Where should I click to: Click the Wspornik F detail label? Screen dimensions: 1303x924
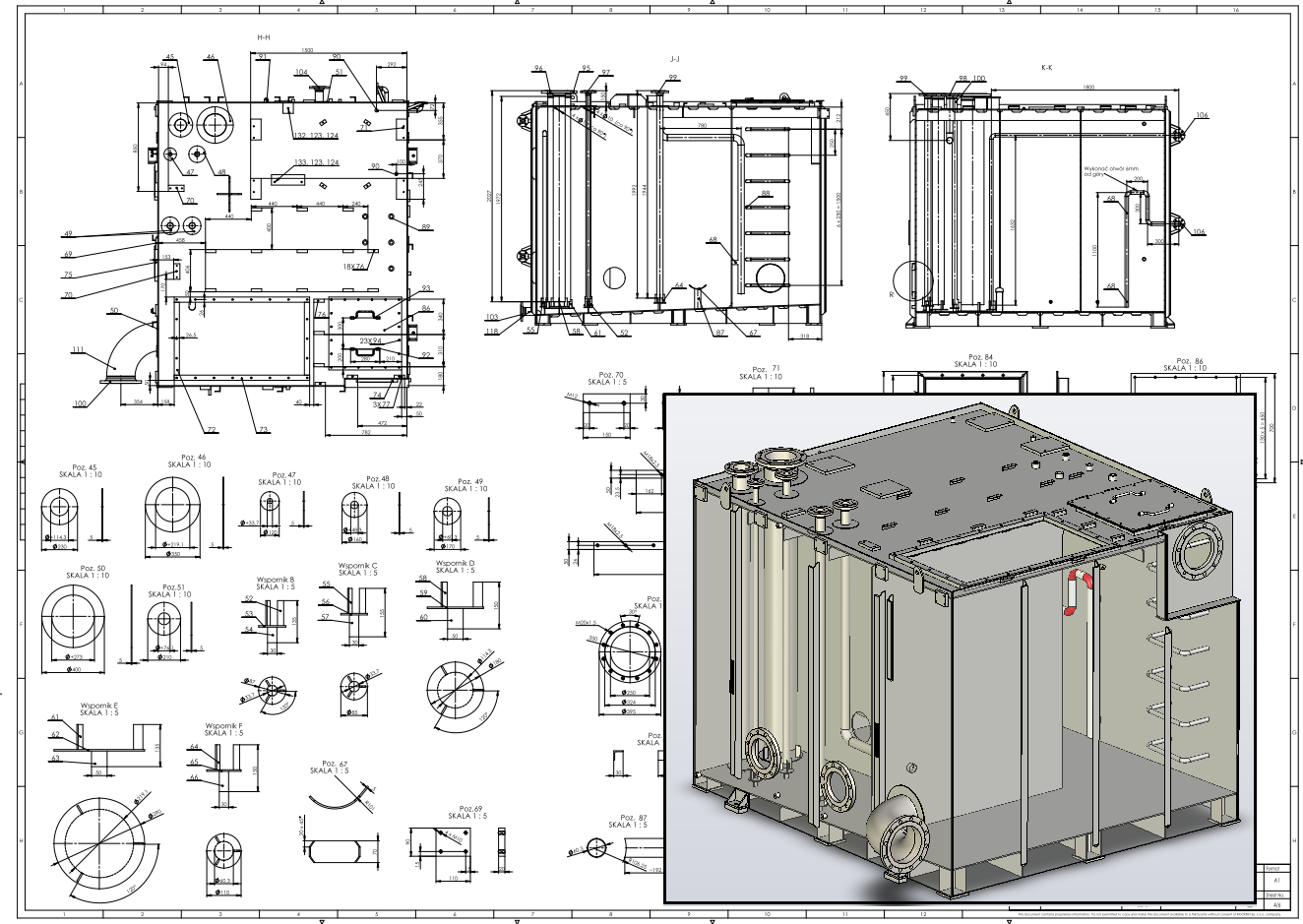click(223, 725)
